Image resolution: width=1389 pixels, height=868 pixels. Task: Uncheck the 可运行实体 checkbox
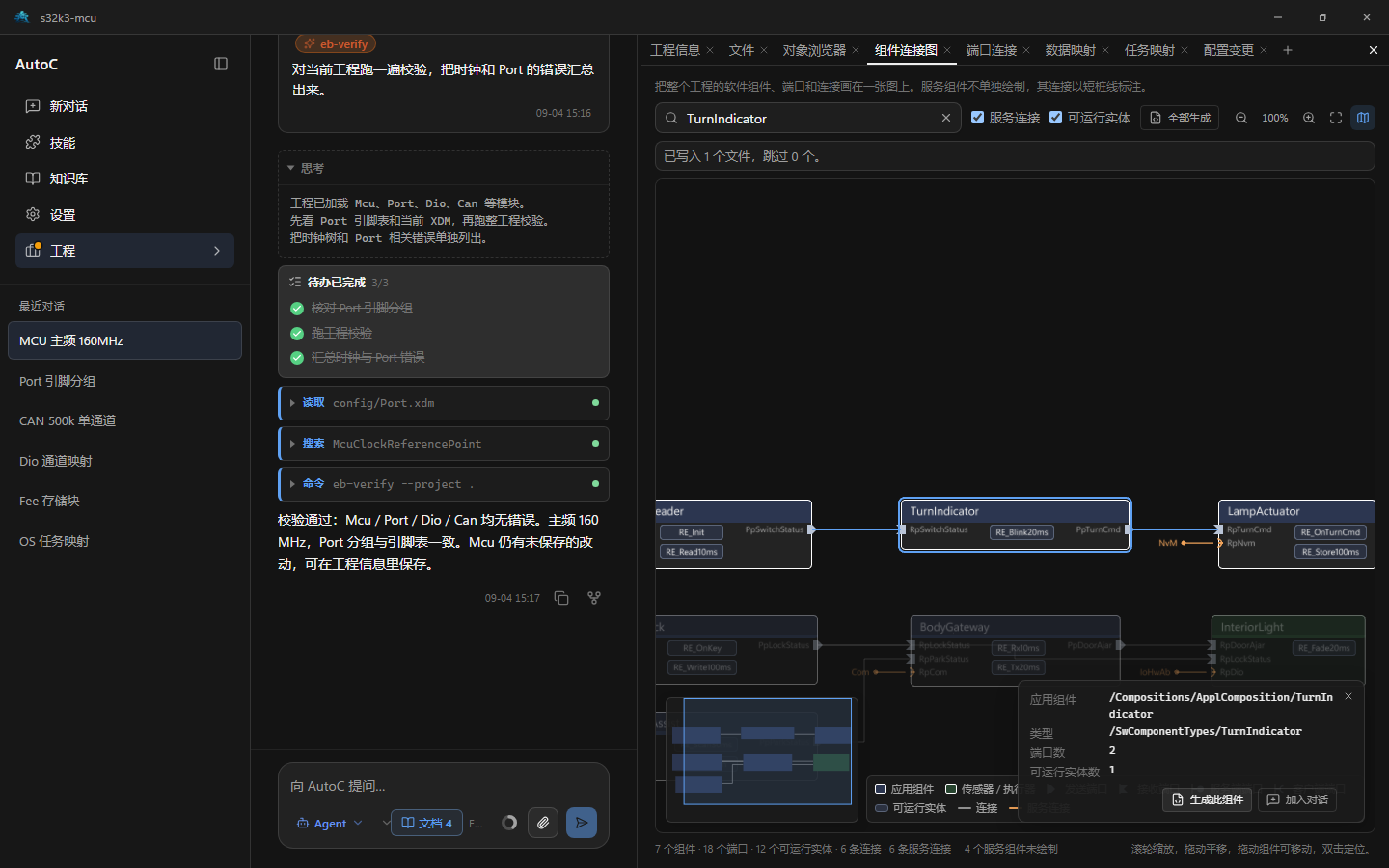(1056, 118)
